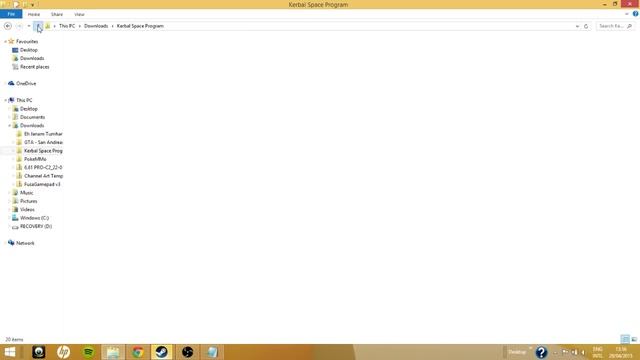Open the Home ribbon tab
The image size is (640, 360).
click(33, 14)
